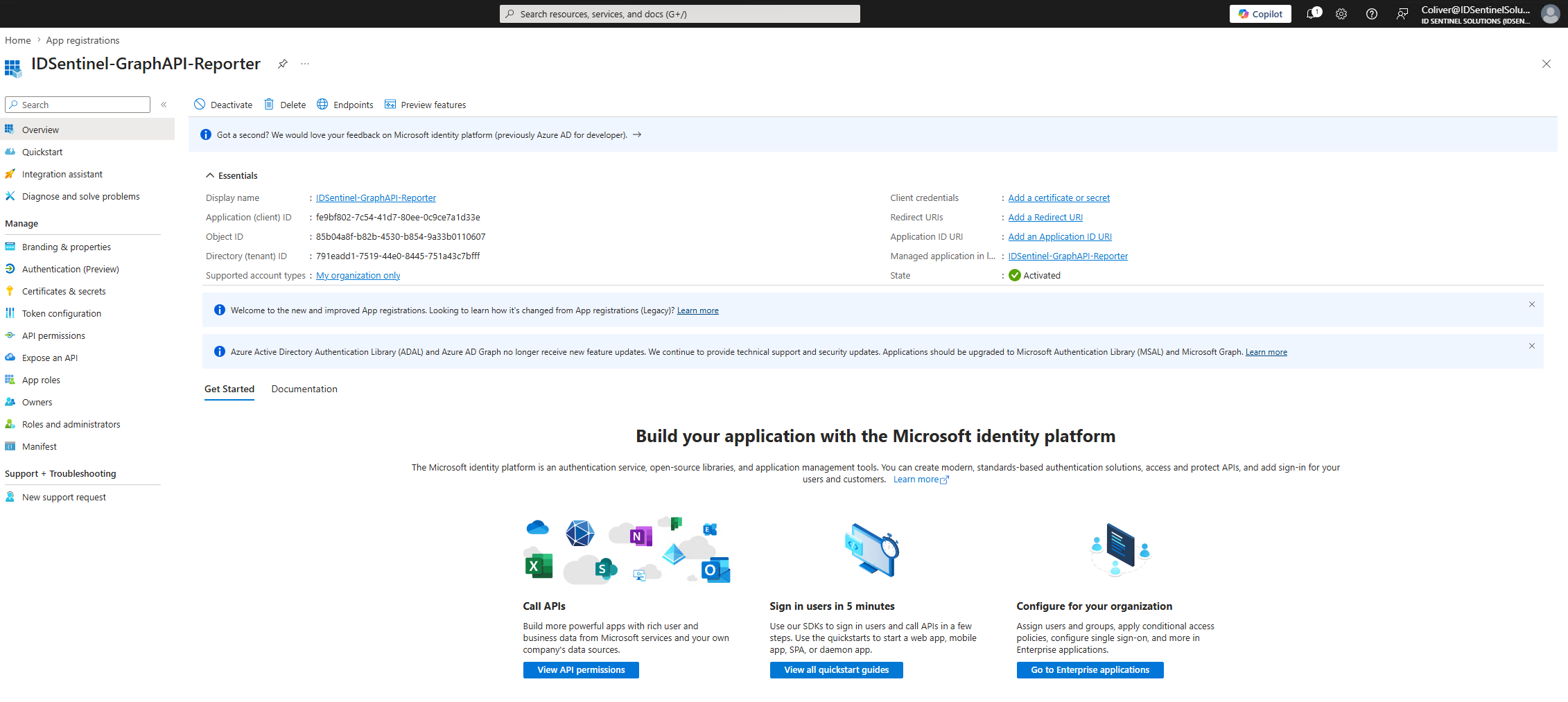1568x702 pixels.
Task: Select the Get Started tab
Action: pyautogui.click(x=229, y=389)
